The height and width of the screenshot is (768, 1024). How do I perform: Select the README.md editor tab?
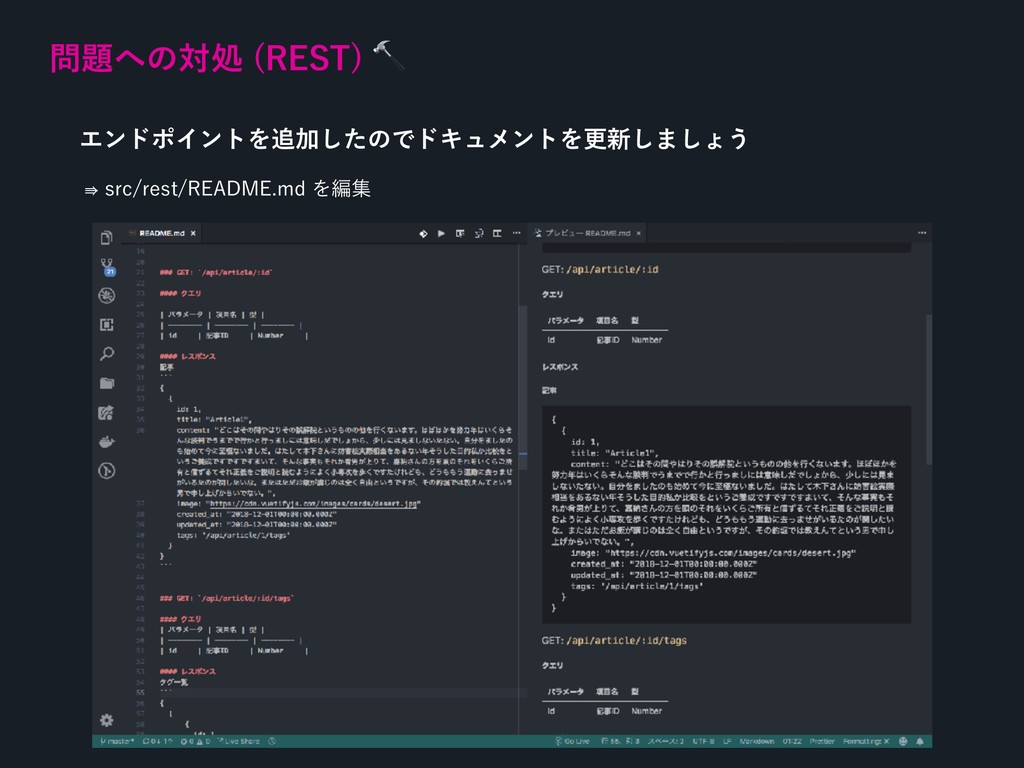(x=162, y=233)
